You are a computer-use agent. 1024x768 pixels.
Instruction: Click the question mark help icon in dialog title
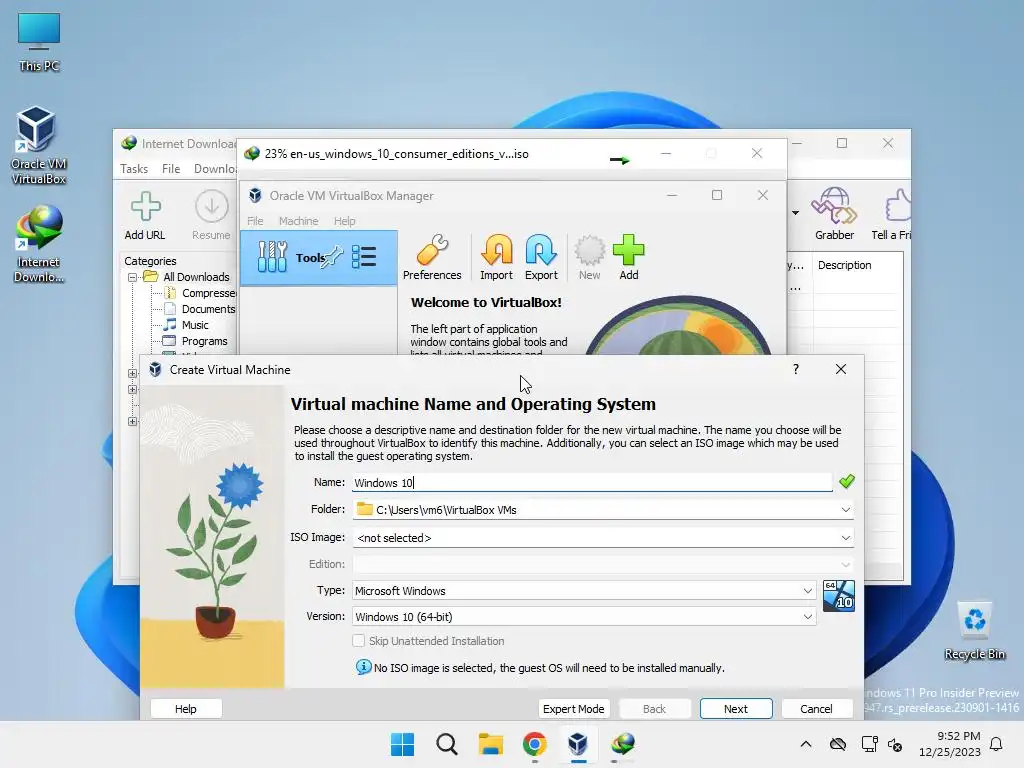coord(795,369)
